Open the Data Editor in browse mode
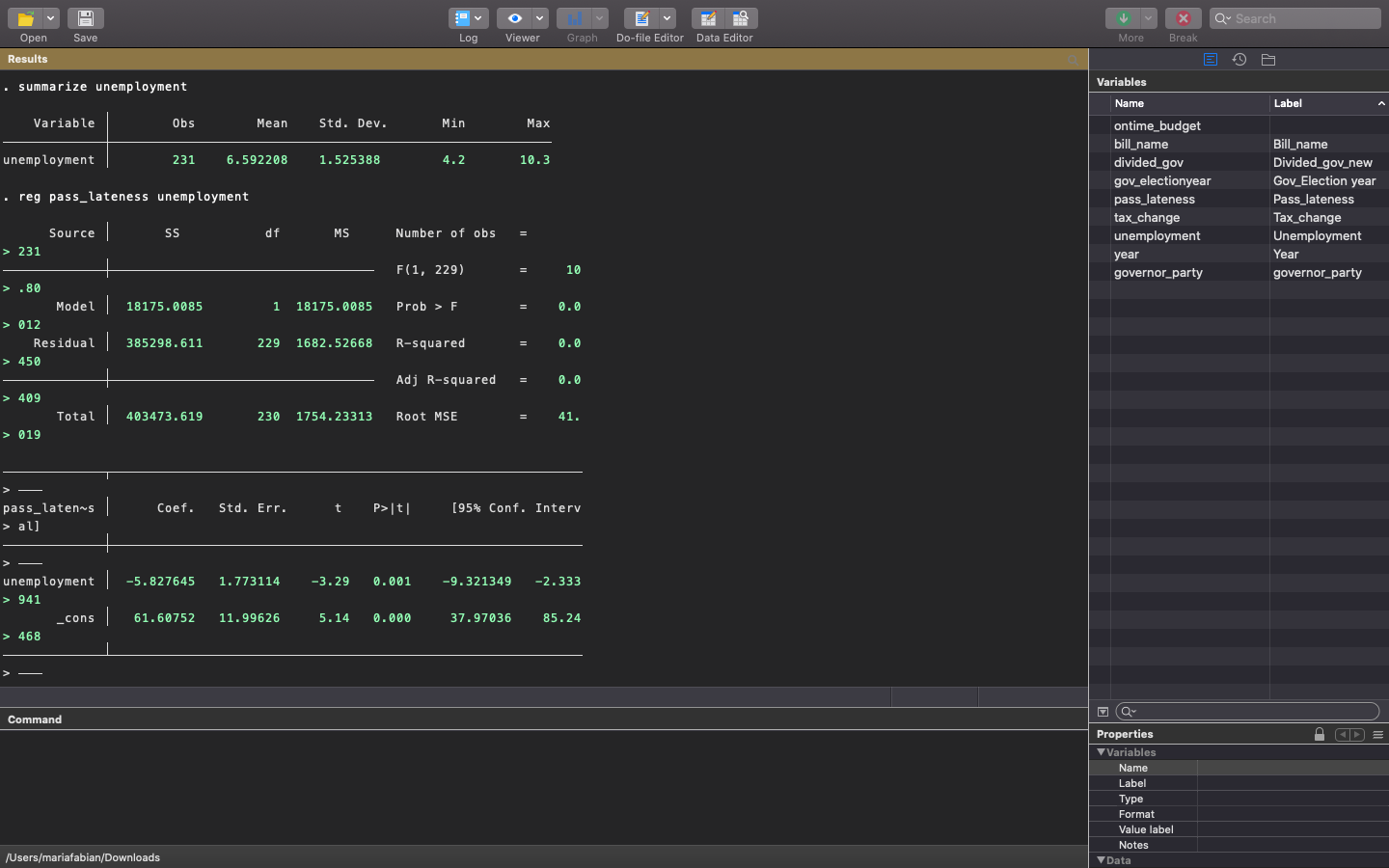This screenshot has height=868, width=1389. click(x=741, y=18)
